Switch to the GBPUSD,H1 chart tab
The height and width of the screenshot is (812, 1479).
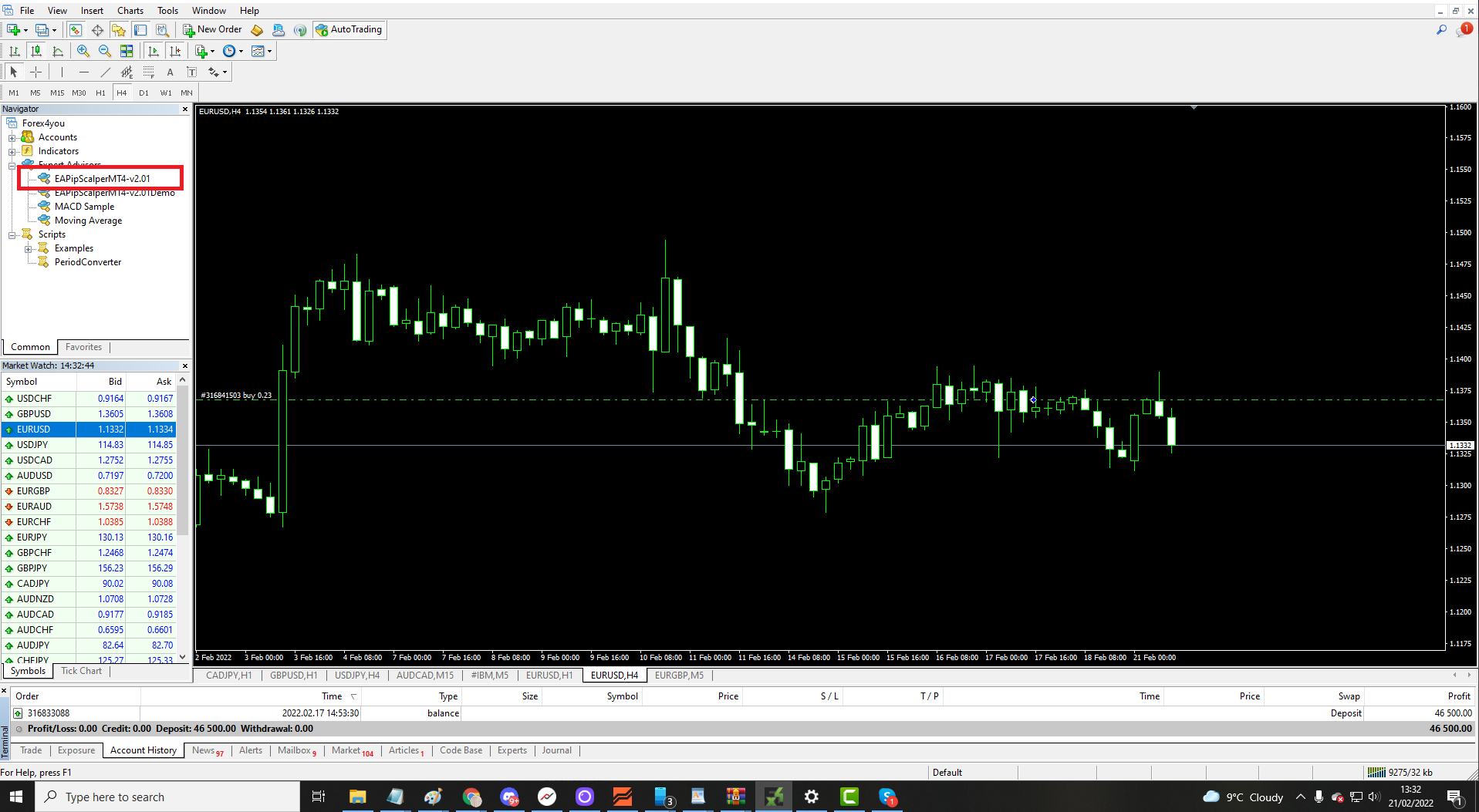tap(293, 676)
